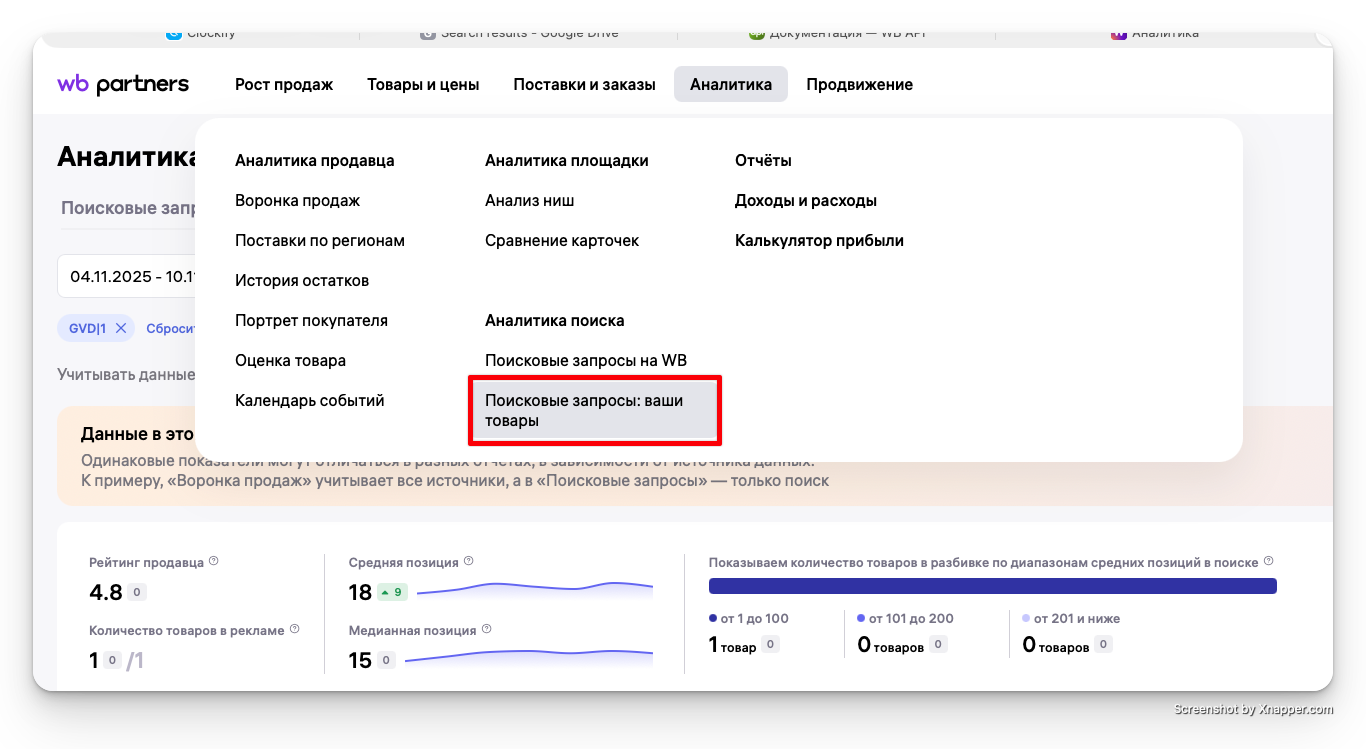
Task: Go to Сравнение карточек
Action: coord(561,240)
